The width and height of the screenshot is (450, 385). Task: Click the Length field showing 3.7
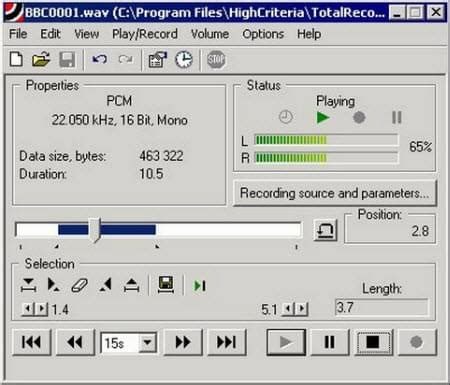tap(381, 307)
